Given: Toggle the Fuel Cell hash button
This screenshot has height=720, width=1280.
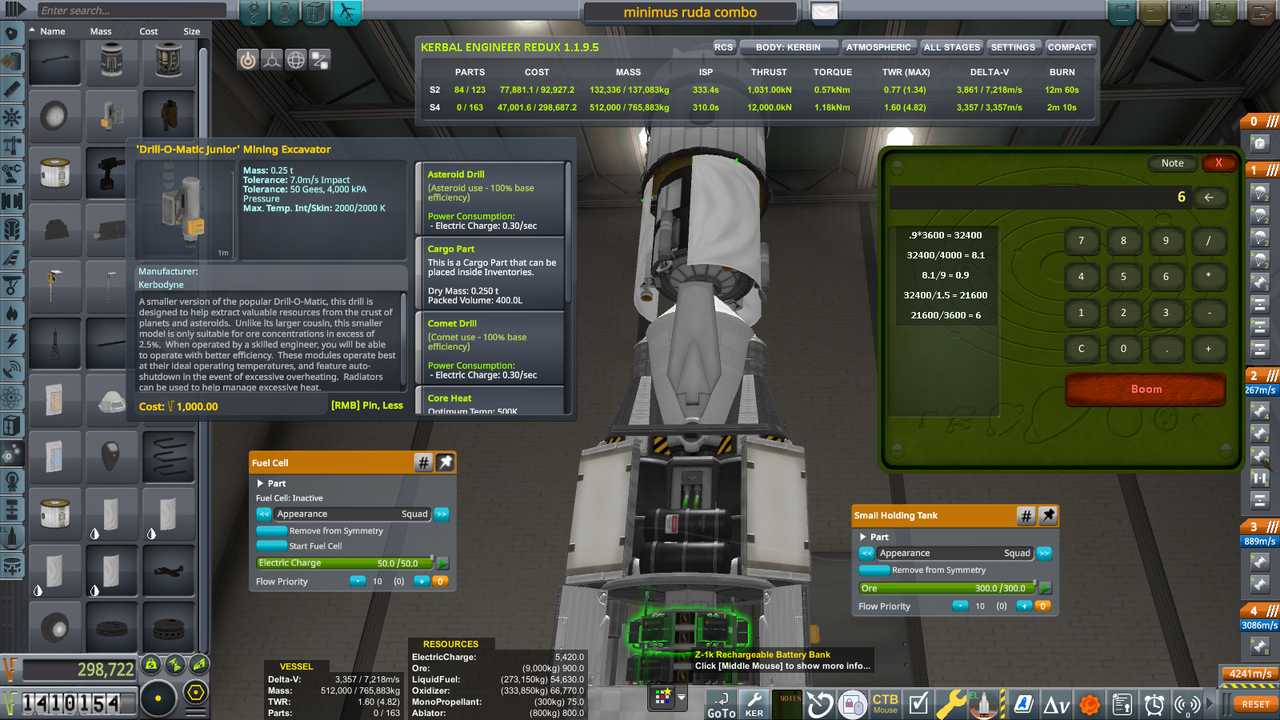Looking at the screenshot, I should pos(424,463).
